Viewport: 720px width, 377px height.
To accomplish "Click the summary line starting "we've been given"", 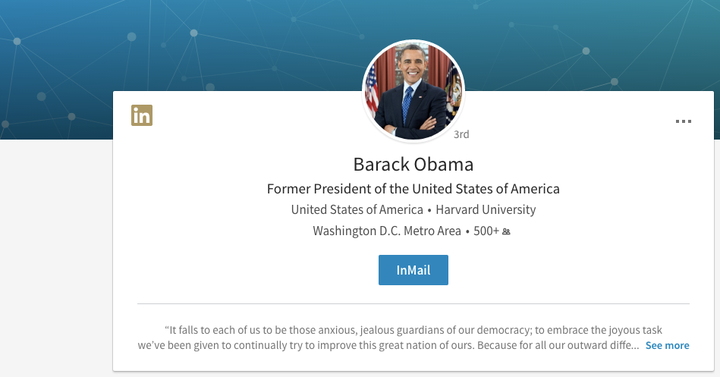I will [x=388, y=345].
